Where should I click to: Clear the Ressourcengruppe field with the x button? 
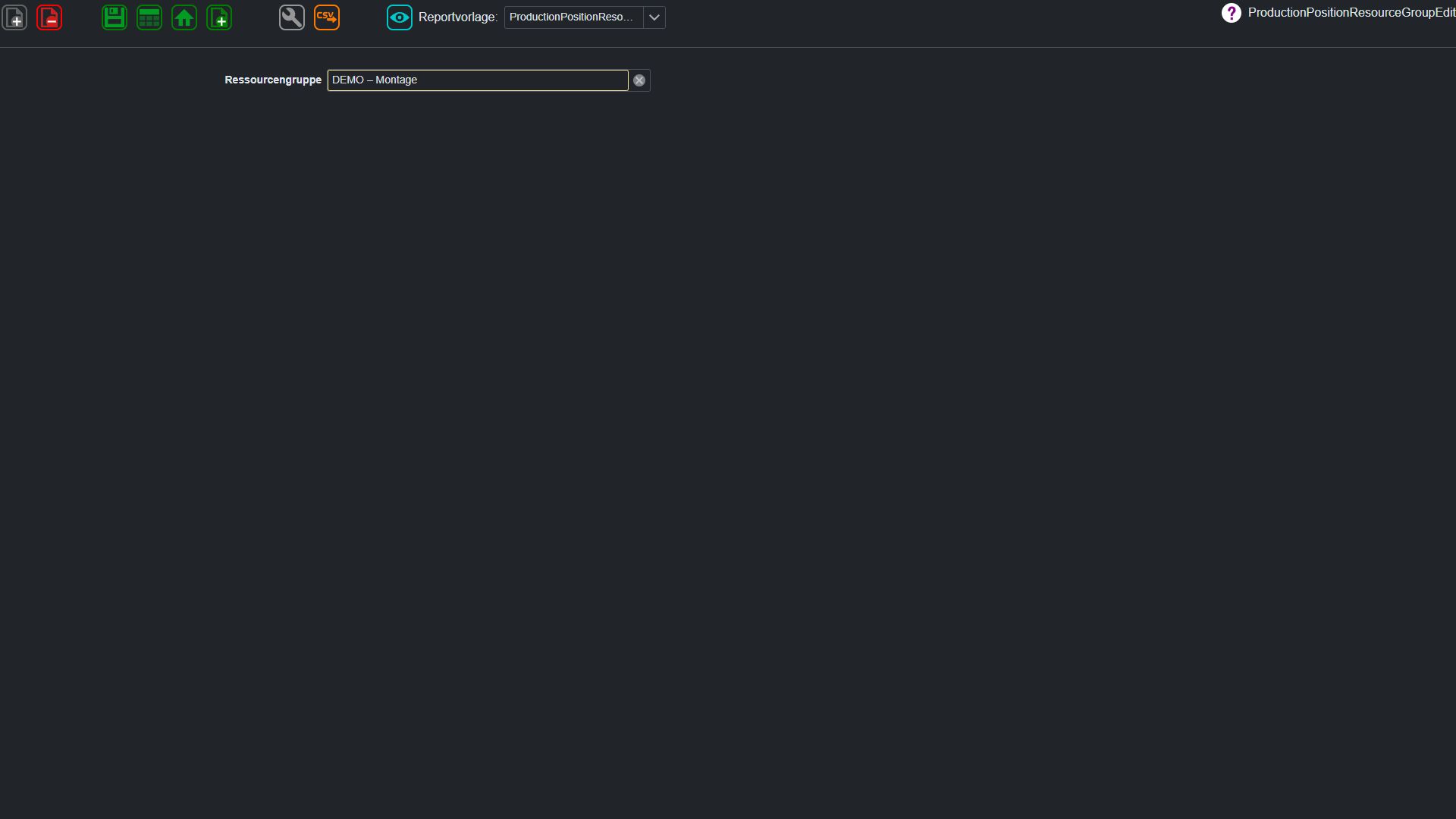pos(639,80)
